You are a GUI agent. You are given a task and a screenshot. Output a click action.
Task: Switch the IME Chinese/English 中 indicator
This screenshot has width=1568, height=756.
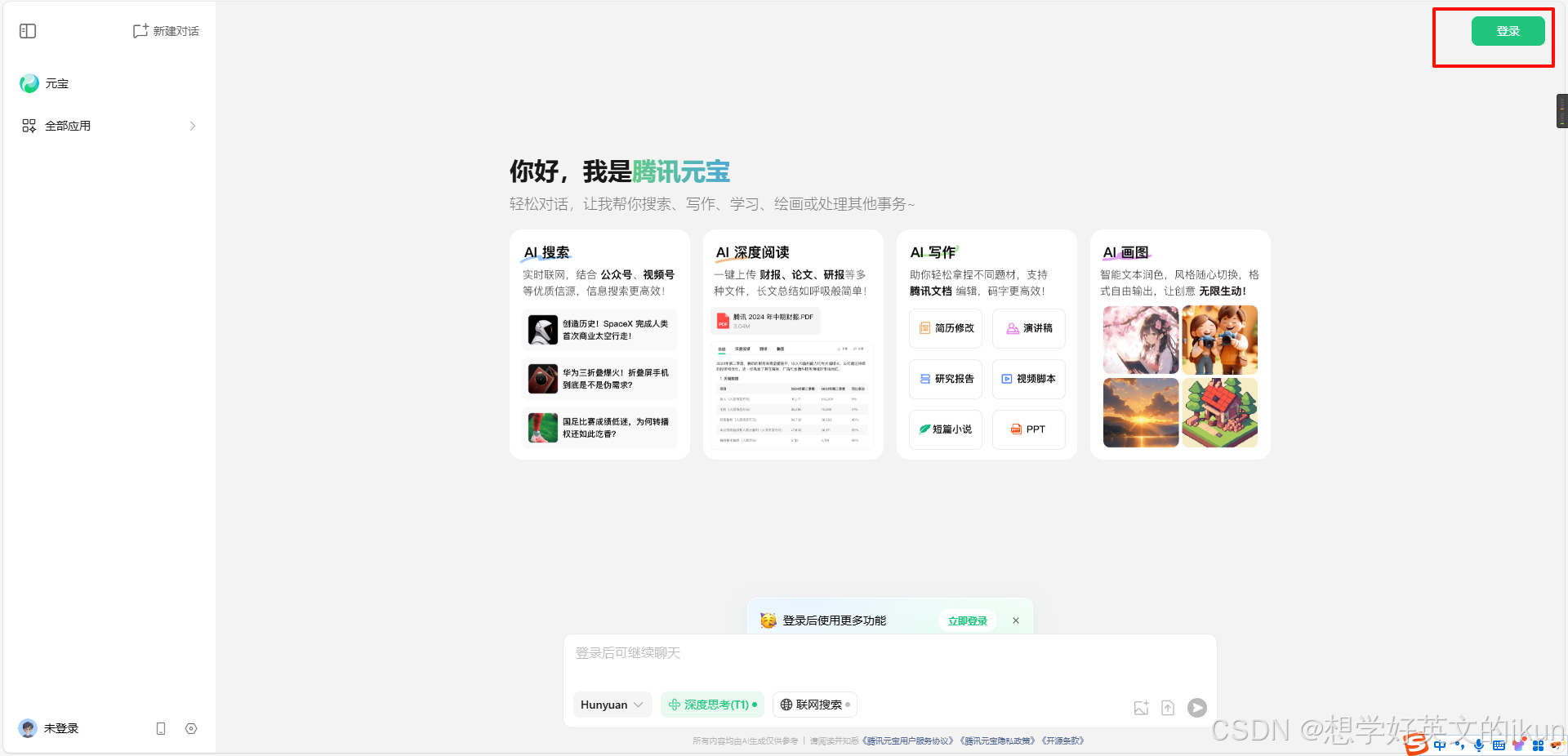pyautogui.click(x=1440, y=745)
